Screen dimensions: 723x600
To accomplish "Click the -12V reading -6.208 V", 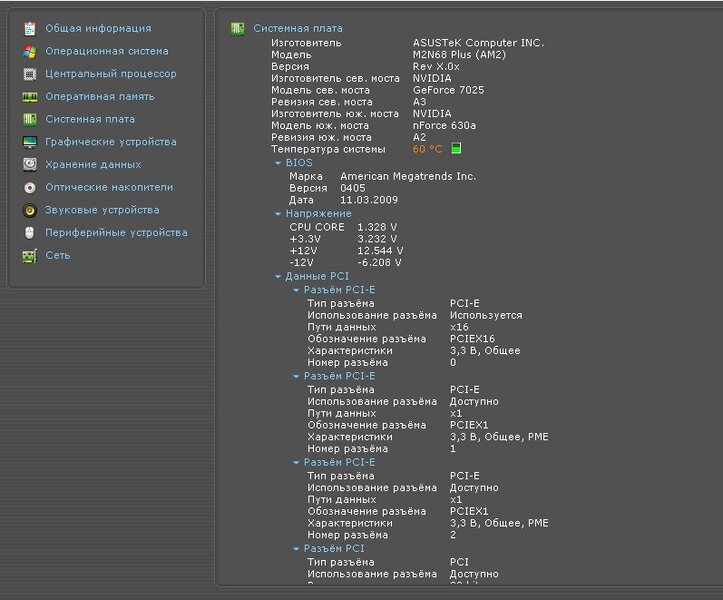I will (379, 262).
